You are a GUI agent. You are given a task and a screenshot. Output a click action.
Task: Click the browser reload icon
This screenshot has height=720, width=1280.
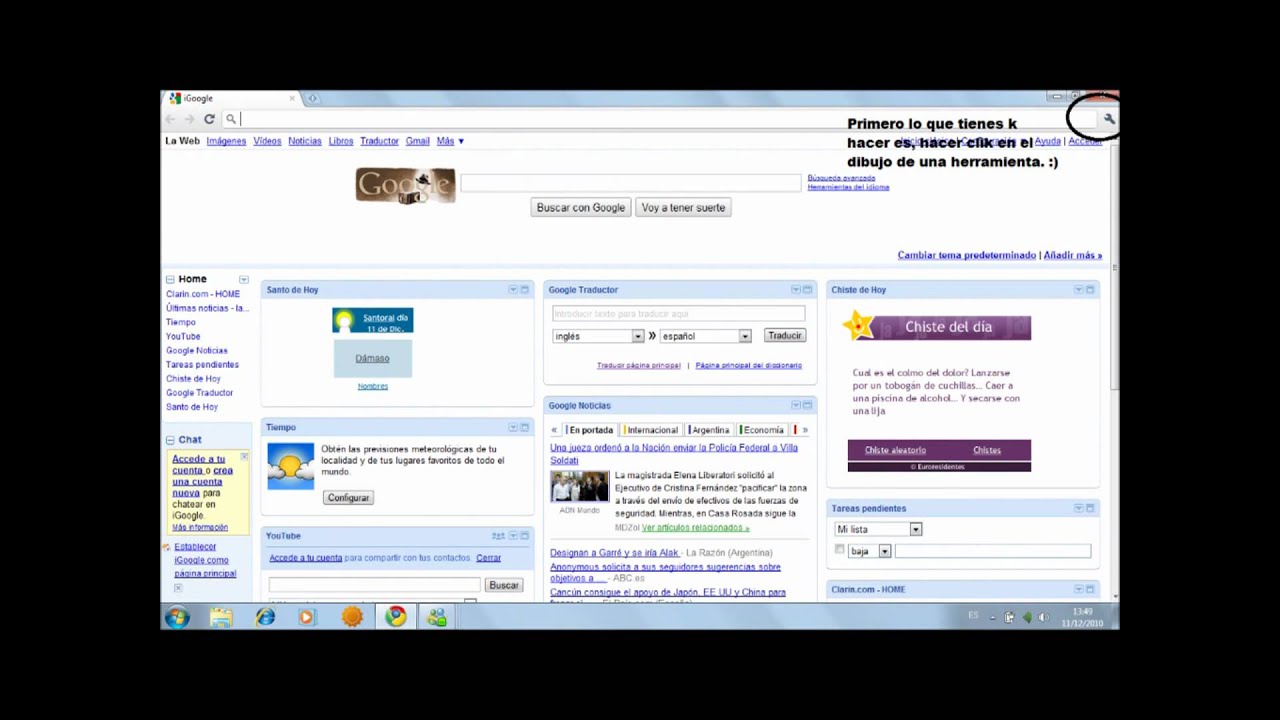[209, 119]
